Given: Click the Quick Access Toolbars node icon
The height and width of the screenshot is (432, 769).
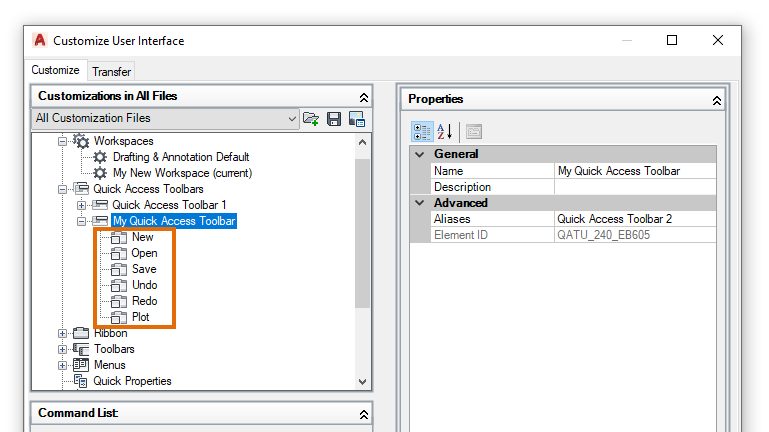Looking at the screenshot, I should [81, 189].
